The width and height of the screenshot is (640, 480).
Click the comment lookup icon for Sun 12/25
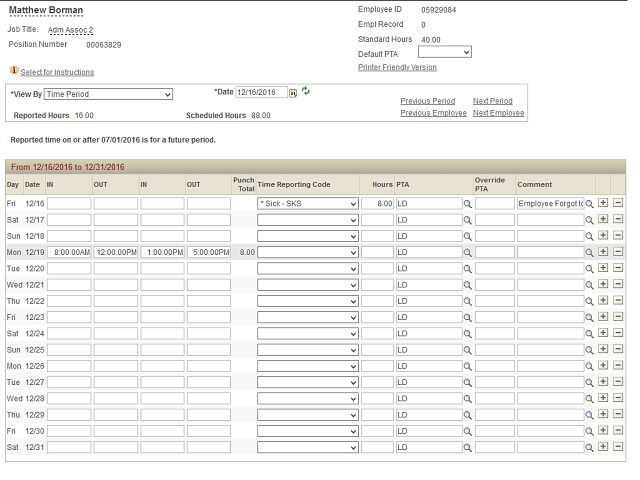coord(590,350)
